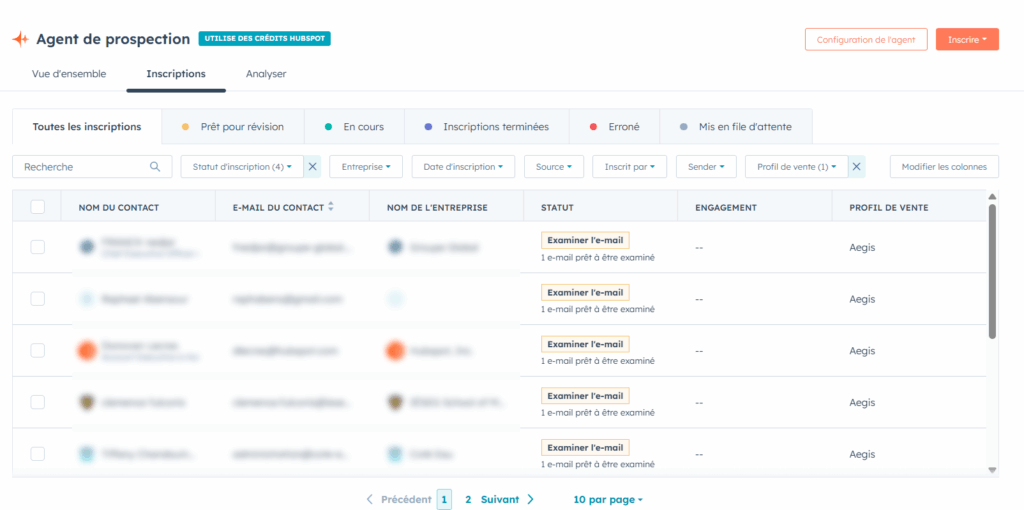Image resolution: width=1024 pixels, height=510 pixels.
Task: Open the Inscriptions terminées tab
Action: [487, 127]
